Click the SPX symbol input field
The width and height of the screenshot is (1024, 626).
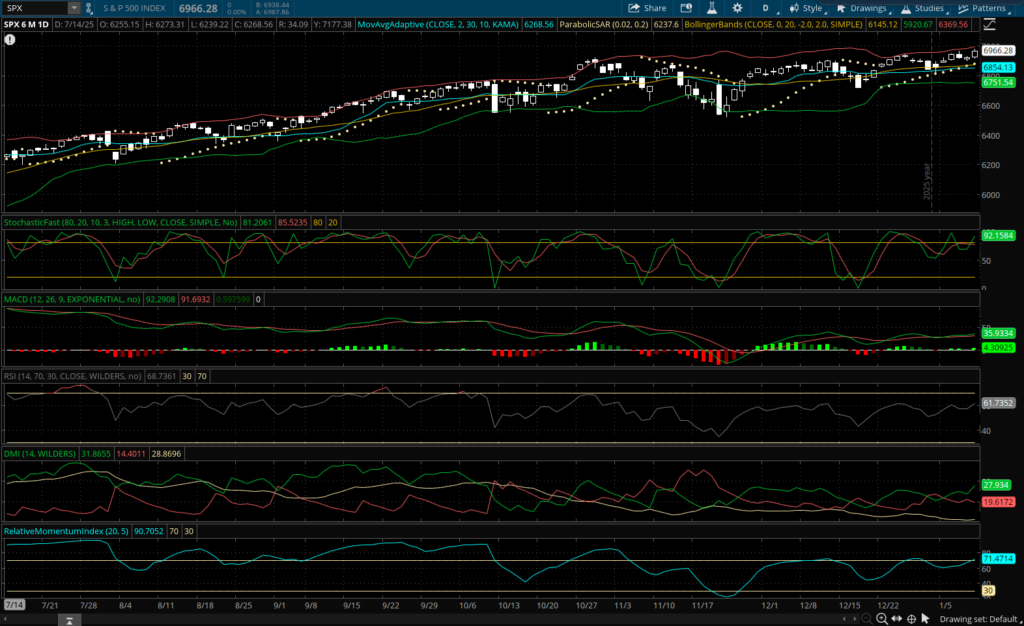coord(36,8)
